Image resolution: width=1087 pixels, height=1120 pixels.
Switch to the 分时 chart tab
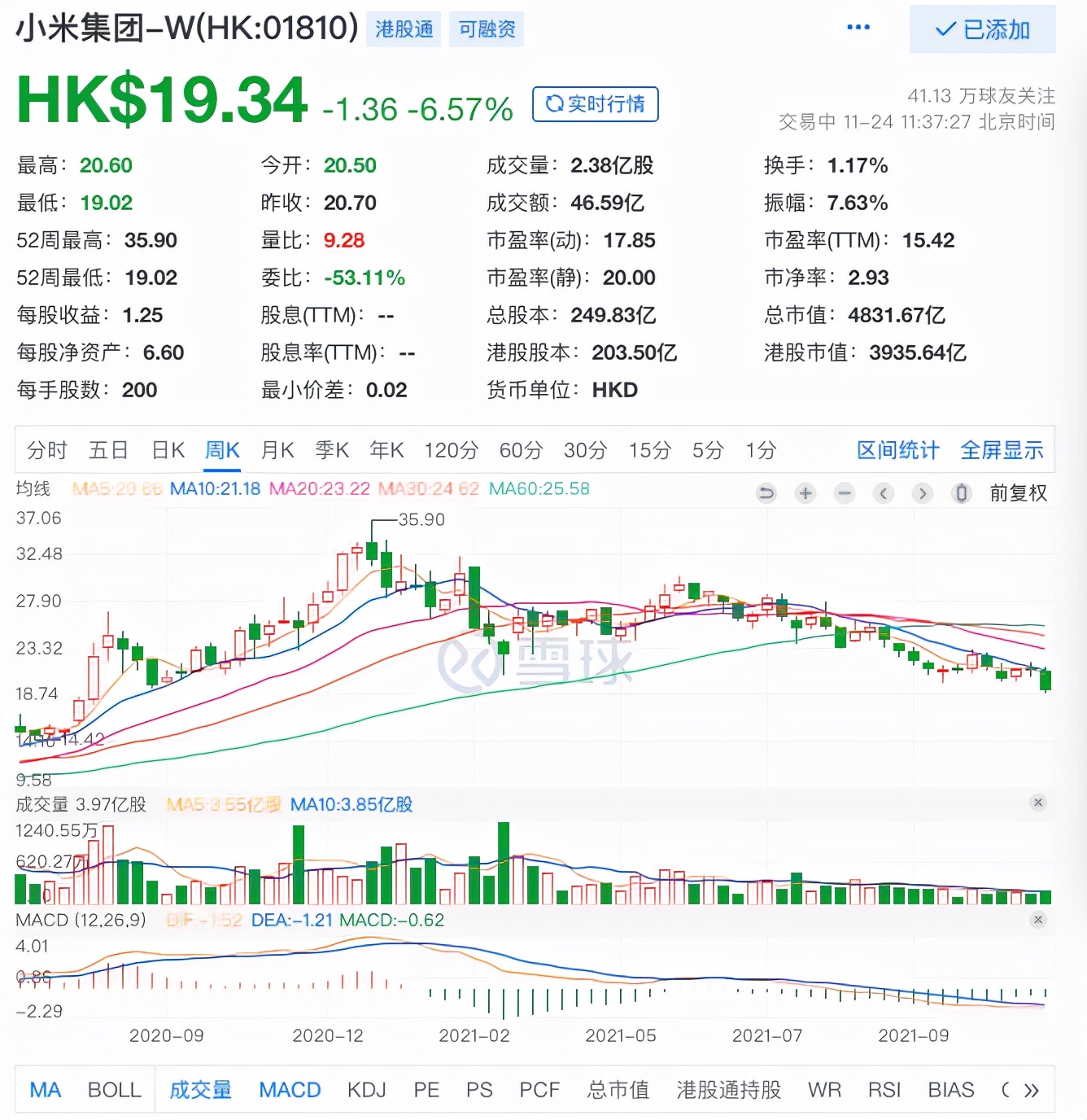click(x=46, y=450)
